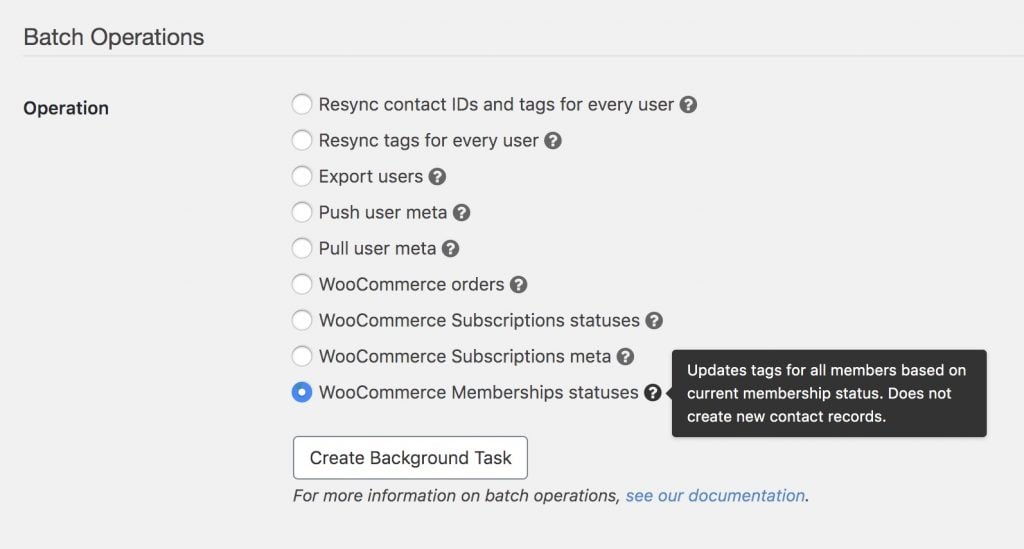
Task: Choose Pull user meta radio button
Action: 302,248
